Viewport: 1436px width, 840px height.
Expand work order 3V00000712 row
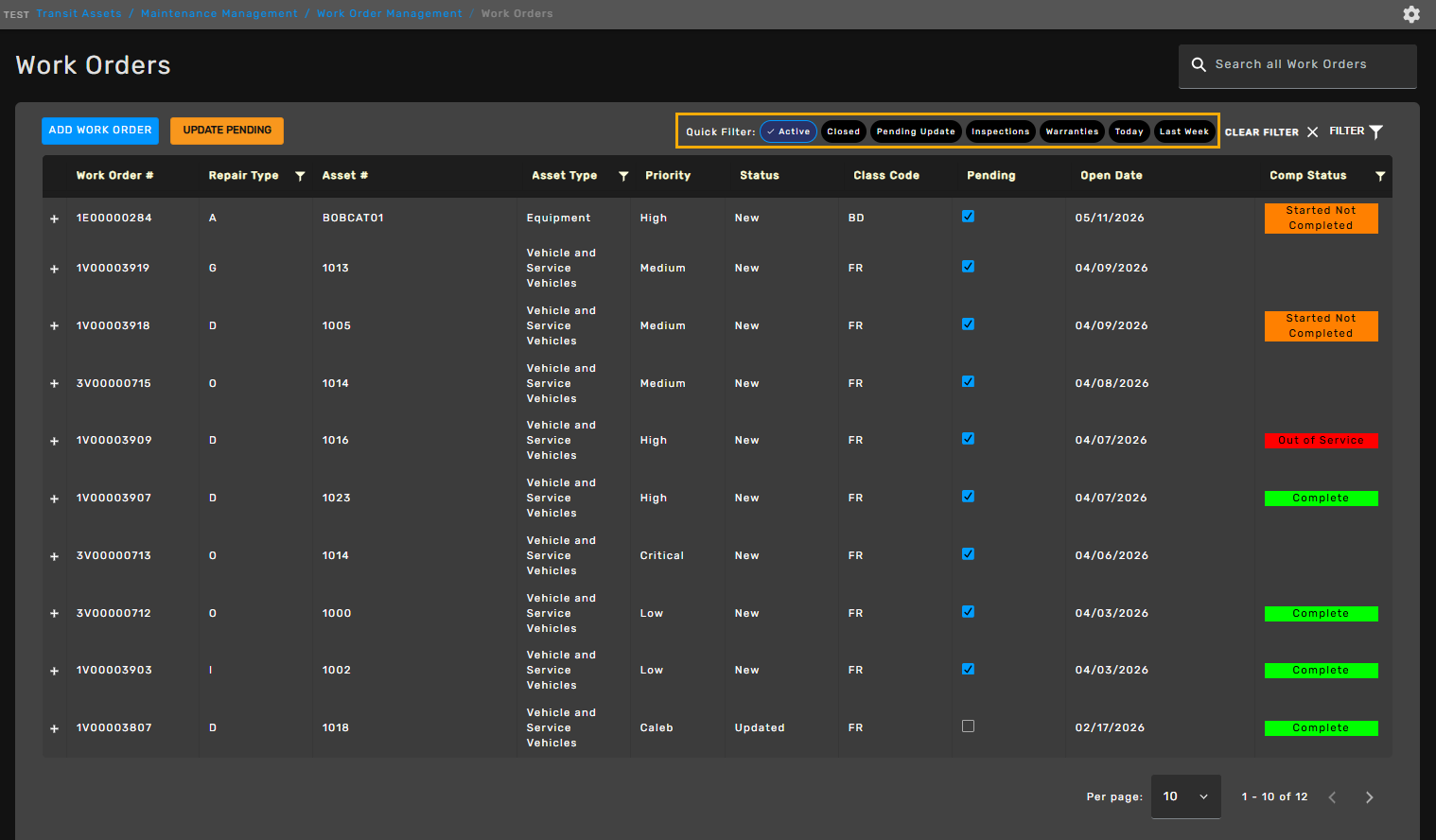tap(54, 614)
